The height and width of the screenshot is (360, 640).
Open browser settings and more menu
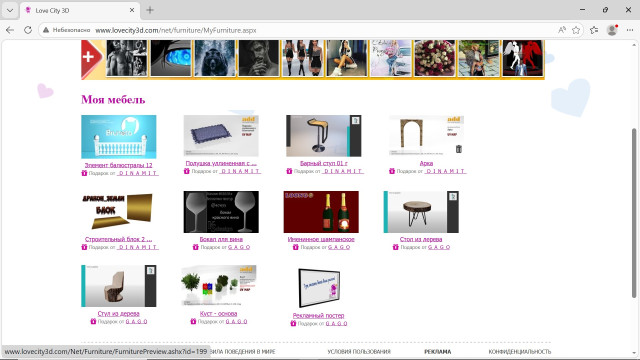pos(630,30)
